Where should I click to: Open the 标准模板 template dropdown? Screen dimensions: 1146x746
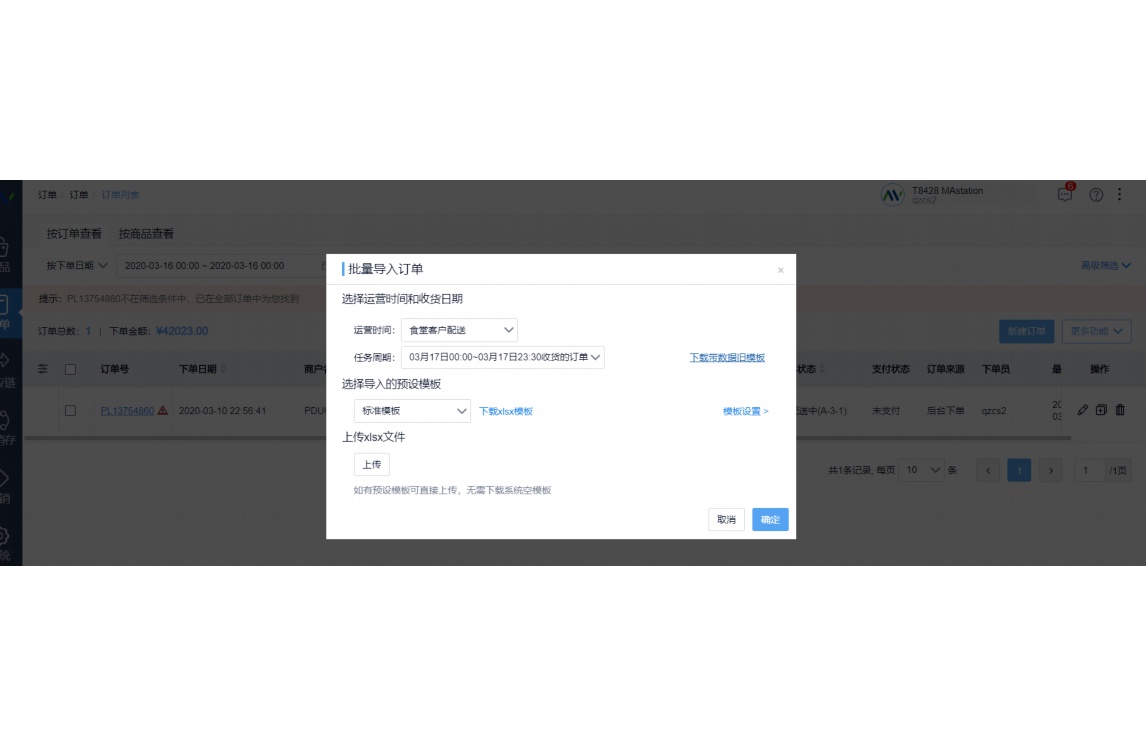pyautogui.click(x=410, y=410)
